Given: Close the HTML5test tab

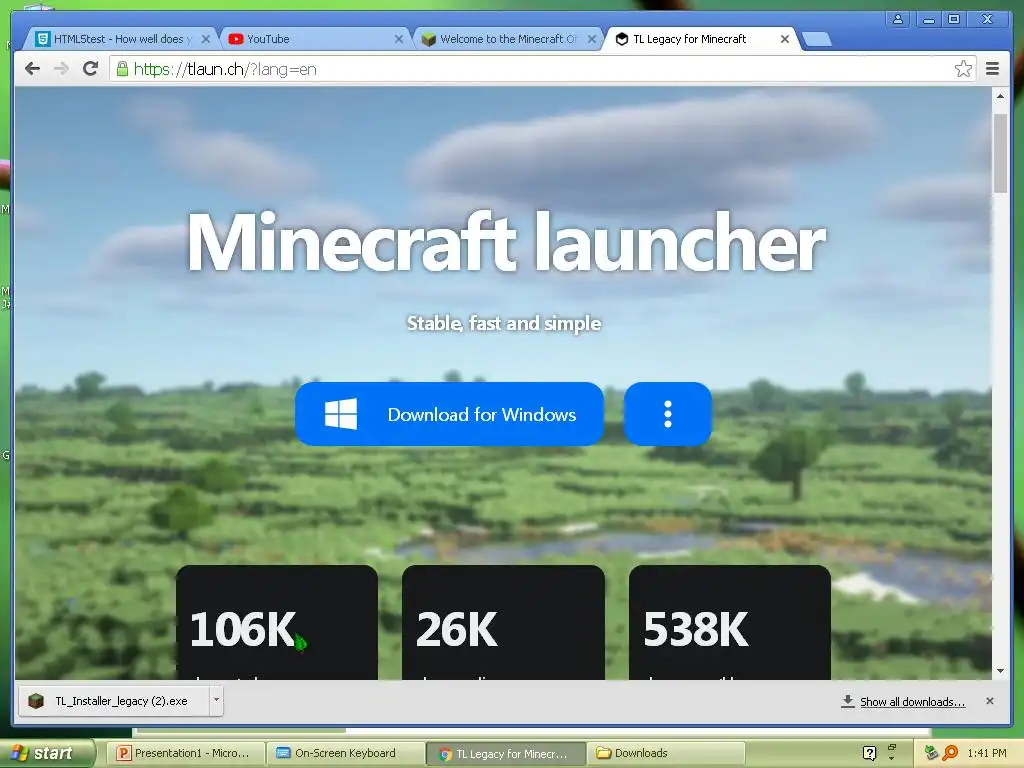Looking at the screenshot, I should (206, 39).
